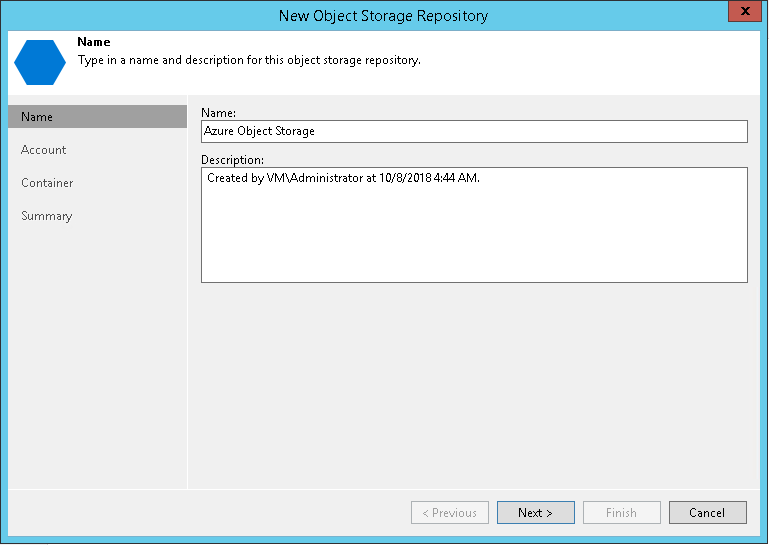The height and width of the screenshot is (545, 769).
Task: Jump to the Summary wizard step
Action: point(46,216)
